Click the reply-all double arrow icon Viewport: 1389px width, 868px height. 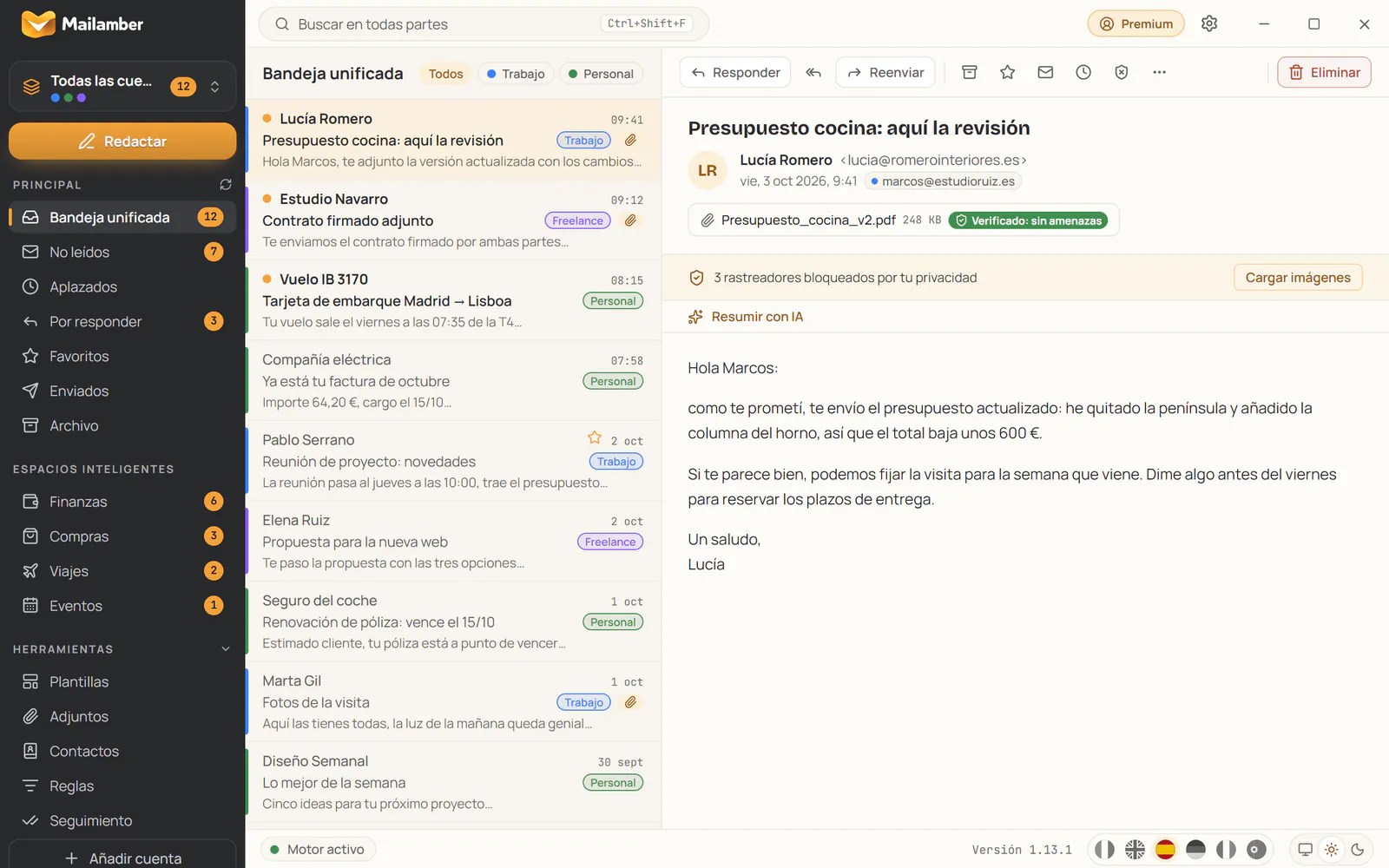pos(813,73)
